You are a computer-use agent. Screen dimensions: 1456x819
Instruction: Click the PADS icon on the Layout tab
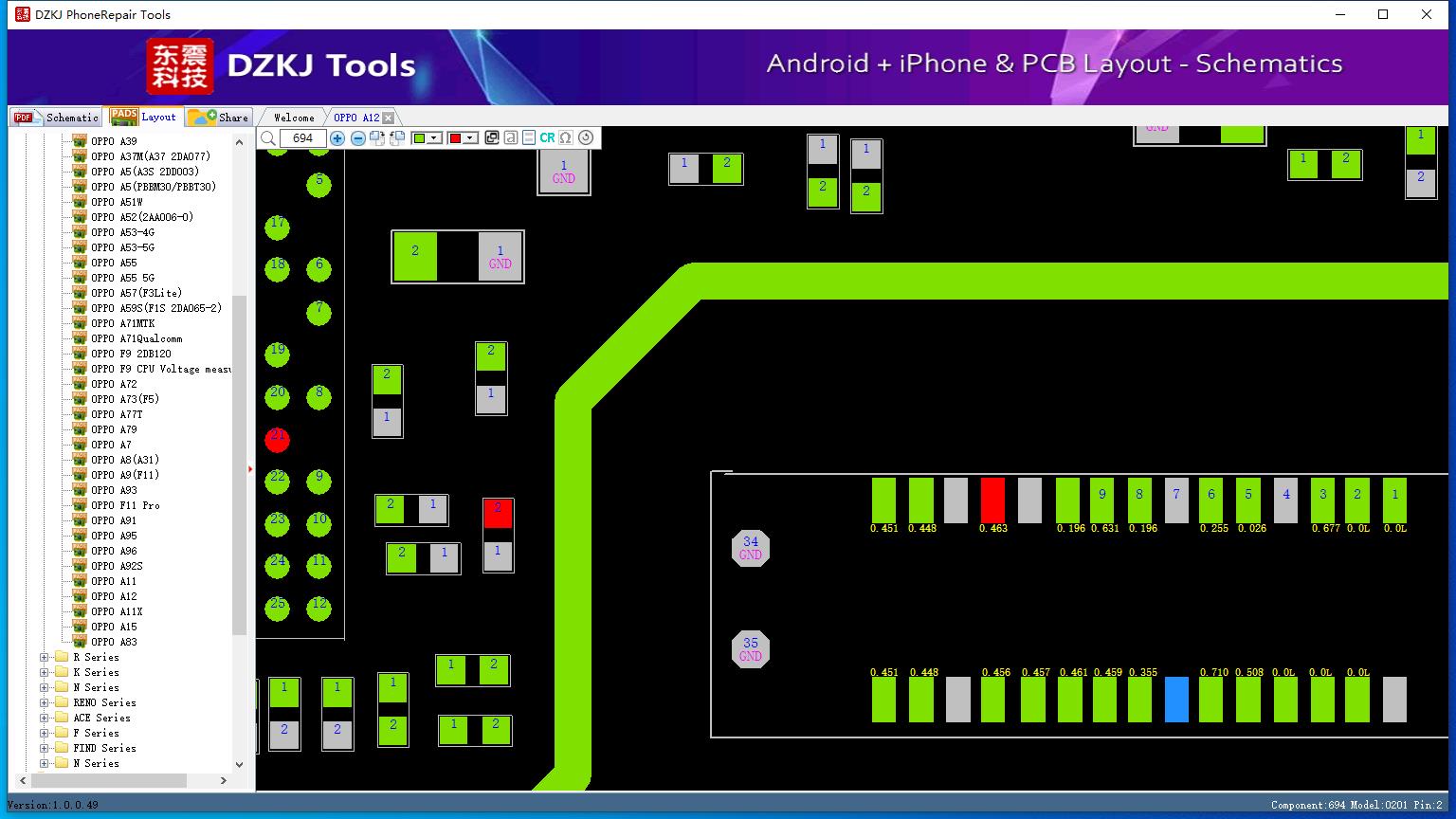coord(123,117)
